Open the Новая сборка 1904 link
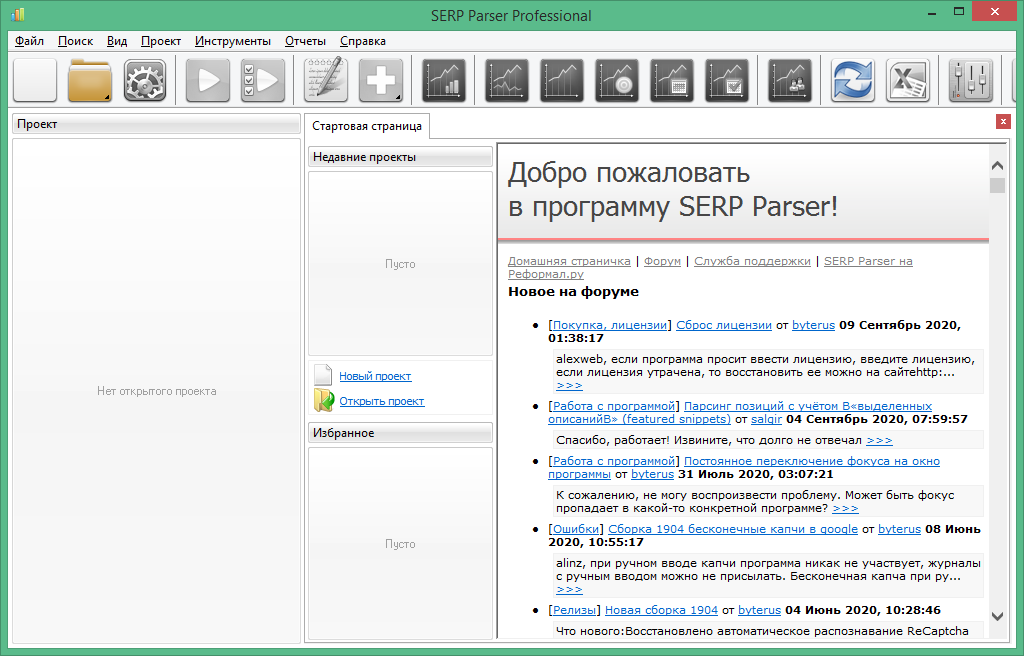The image size is (1024, 656). [x=661, y=610]
